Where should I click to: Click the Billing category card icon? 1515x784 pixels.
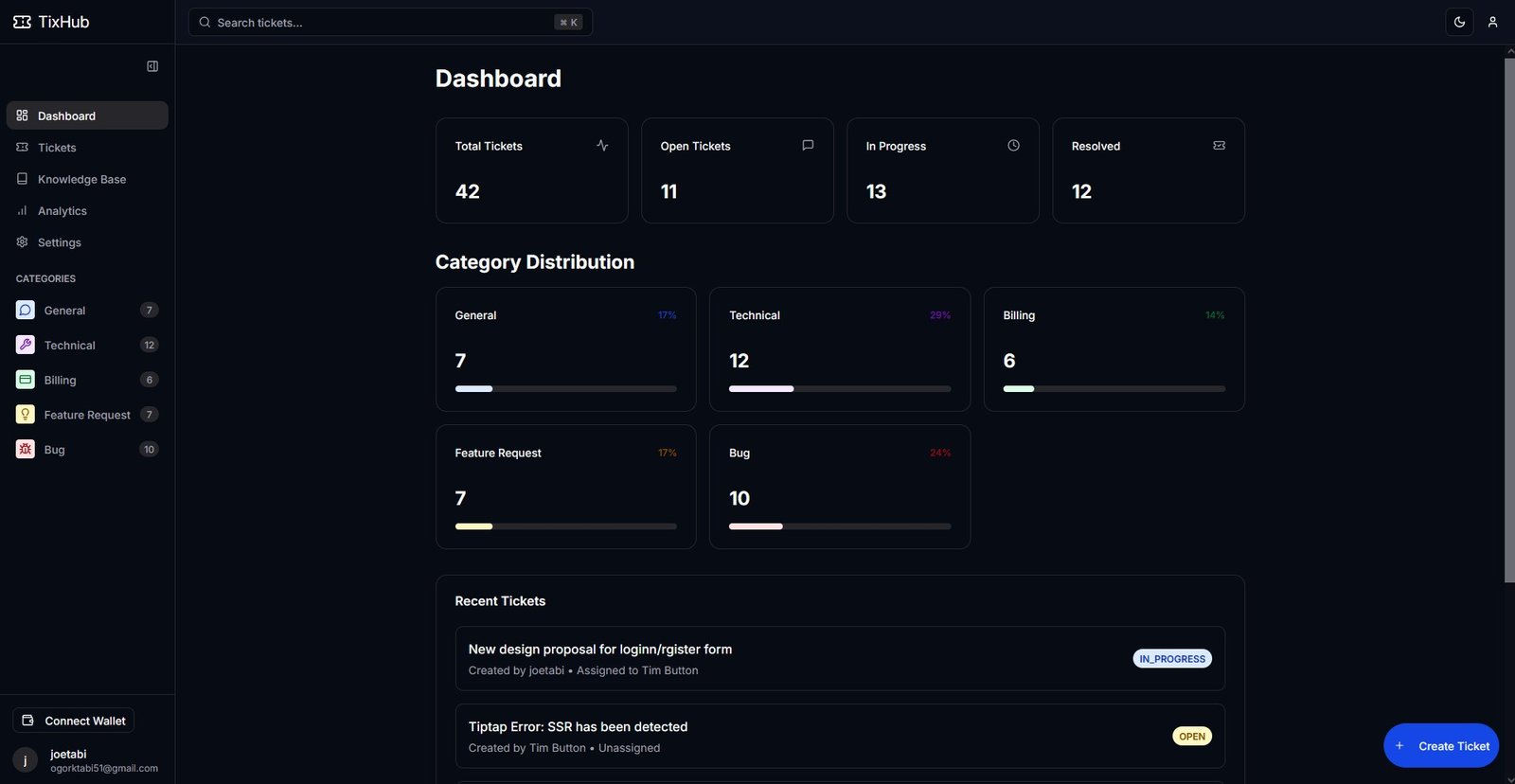26,380
